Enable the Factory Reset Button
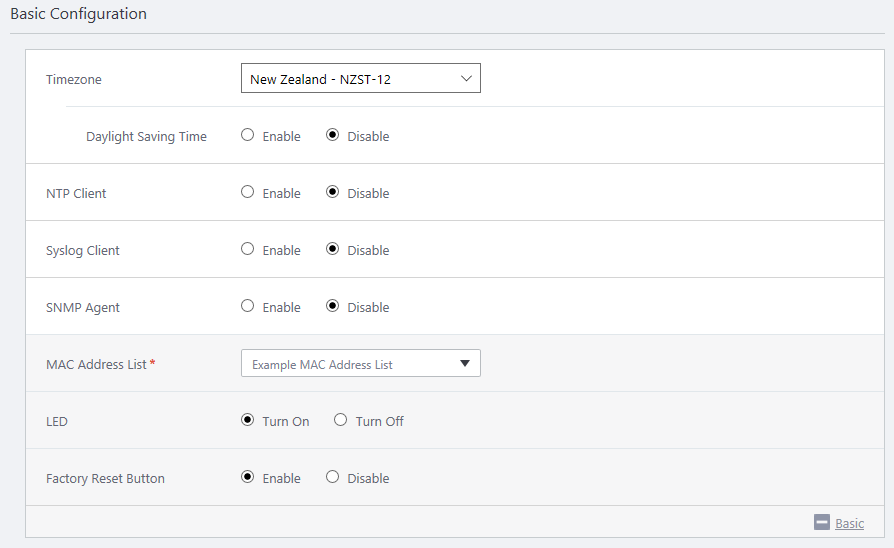Image resolution: width=894 pixels, height=548 pixels. 248,478
